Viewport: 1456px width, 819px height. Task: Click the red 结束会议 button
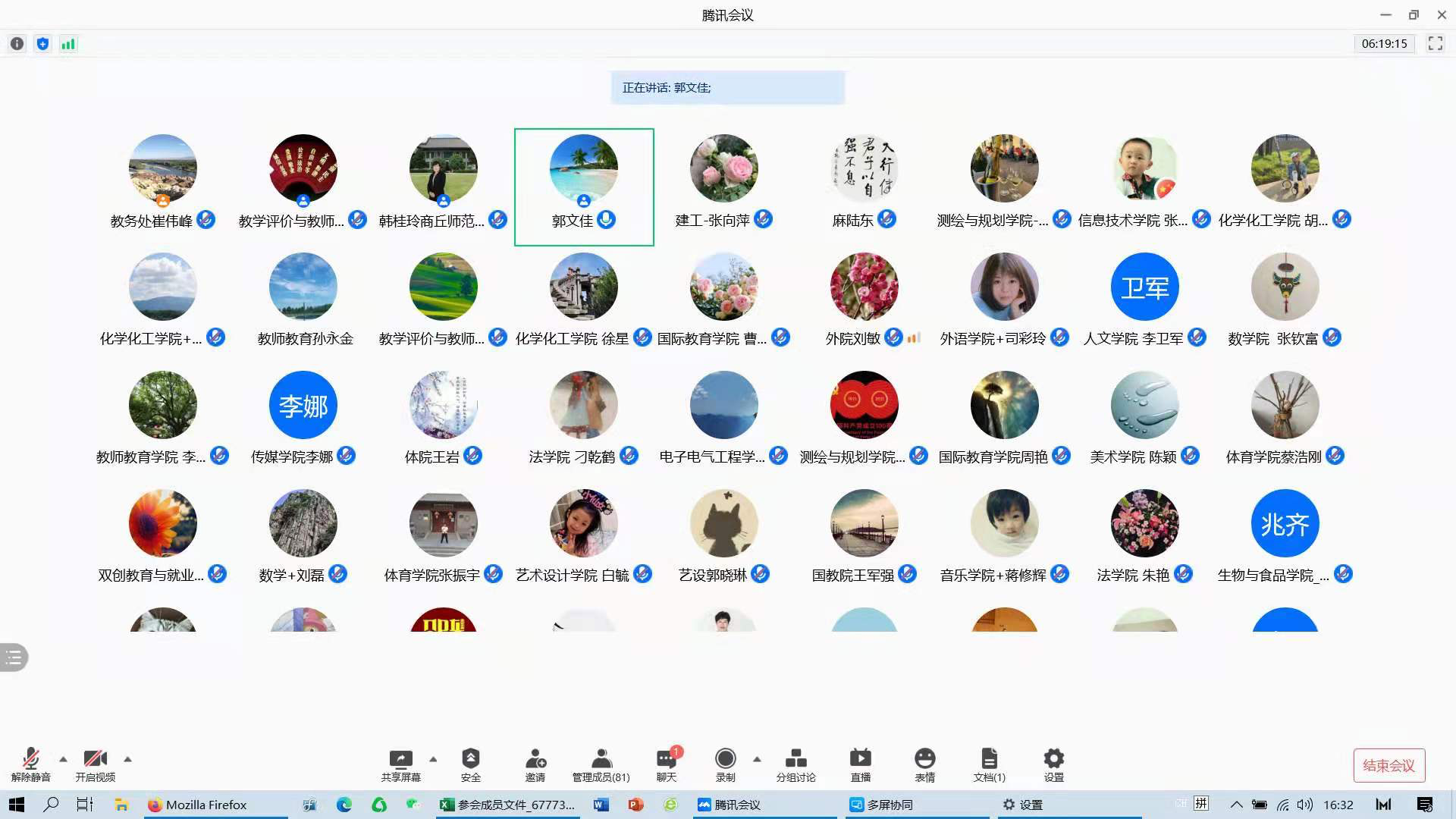[1389, 765]
